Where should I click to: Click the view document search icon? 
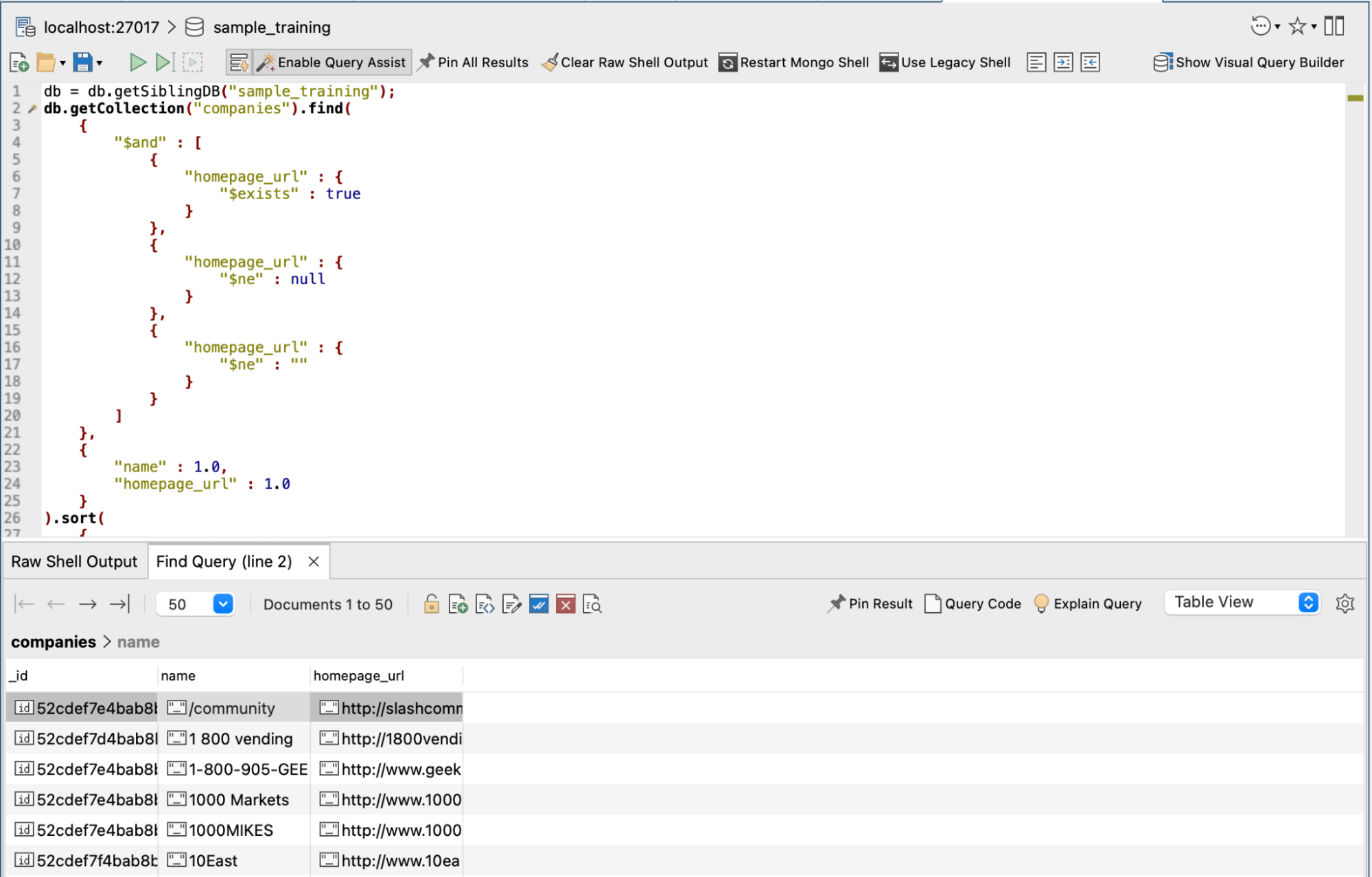coord(592,604)
